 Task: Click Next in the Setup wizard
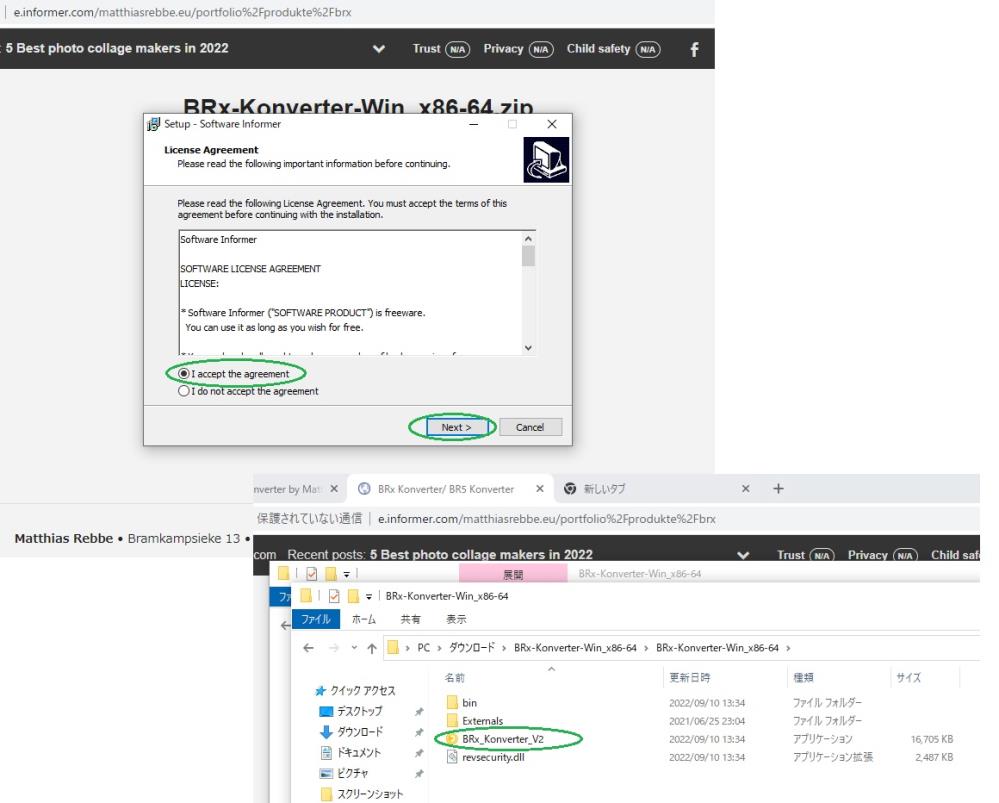tap(456, 427)
